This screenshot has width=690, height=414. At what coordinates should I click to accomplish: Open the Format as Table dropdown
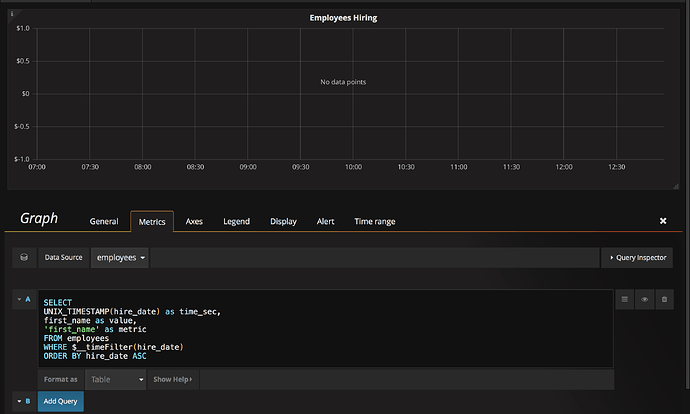[x=115, y=379]
